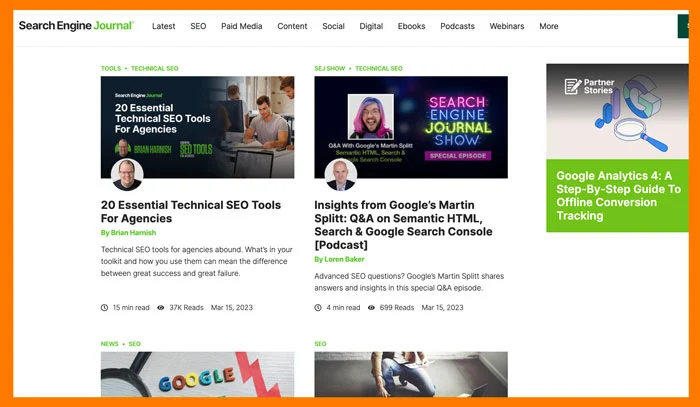700x407 pixels.
Task: Open the SEO navigation menu item
Action: pyautogui.click(x=198, y=26)
